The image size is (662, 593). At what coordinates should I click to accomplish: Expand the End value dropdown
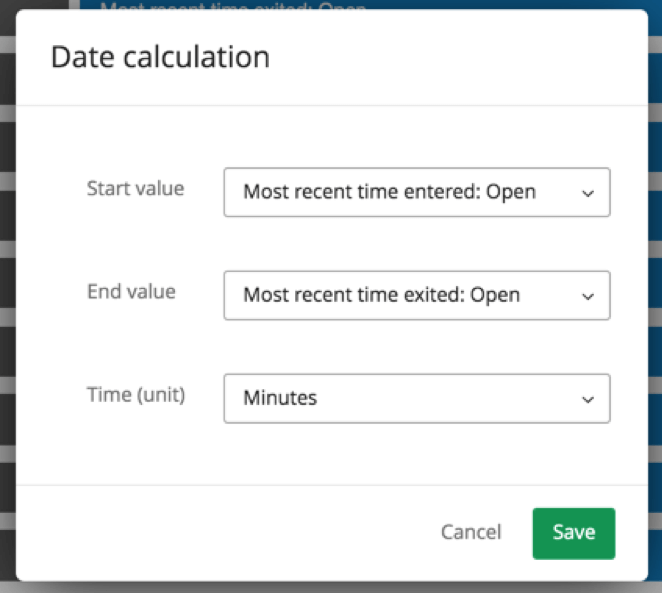pos(416,295)
